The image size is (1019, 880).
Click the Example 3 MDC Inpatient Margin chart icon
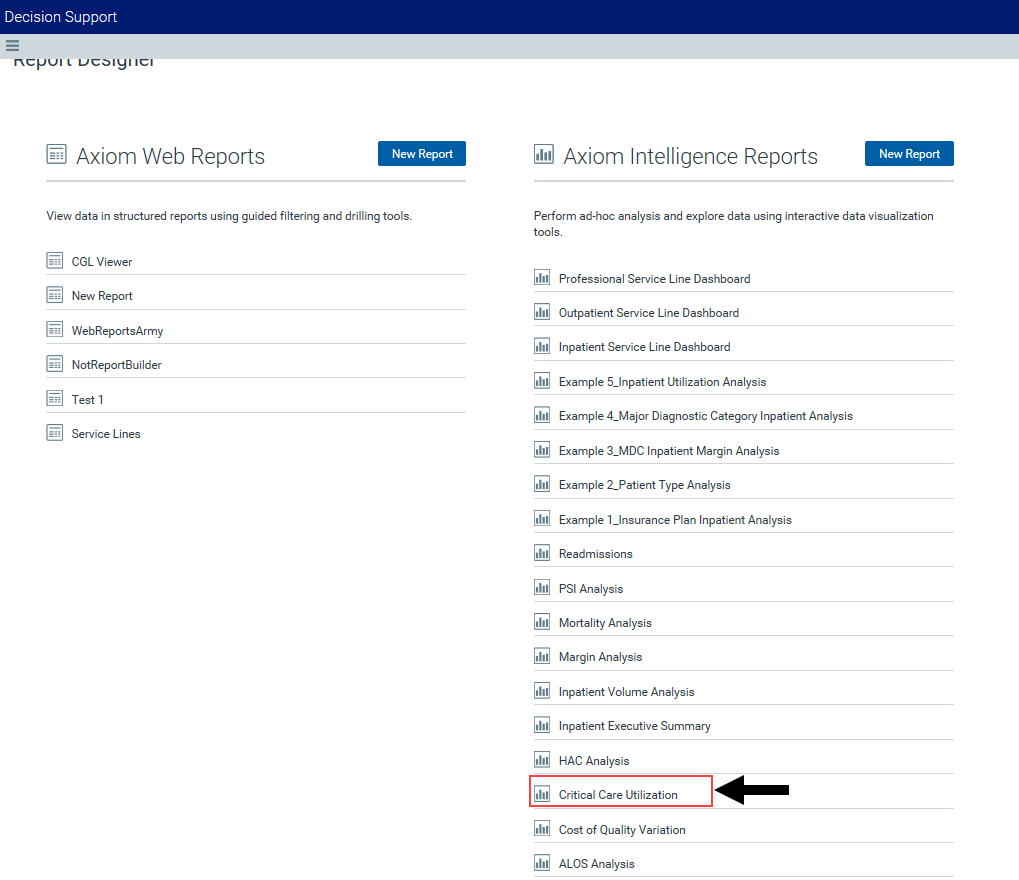[x=542, y=450]
